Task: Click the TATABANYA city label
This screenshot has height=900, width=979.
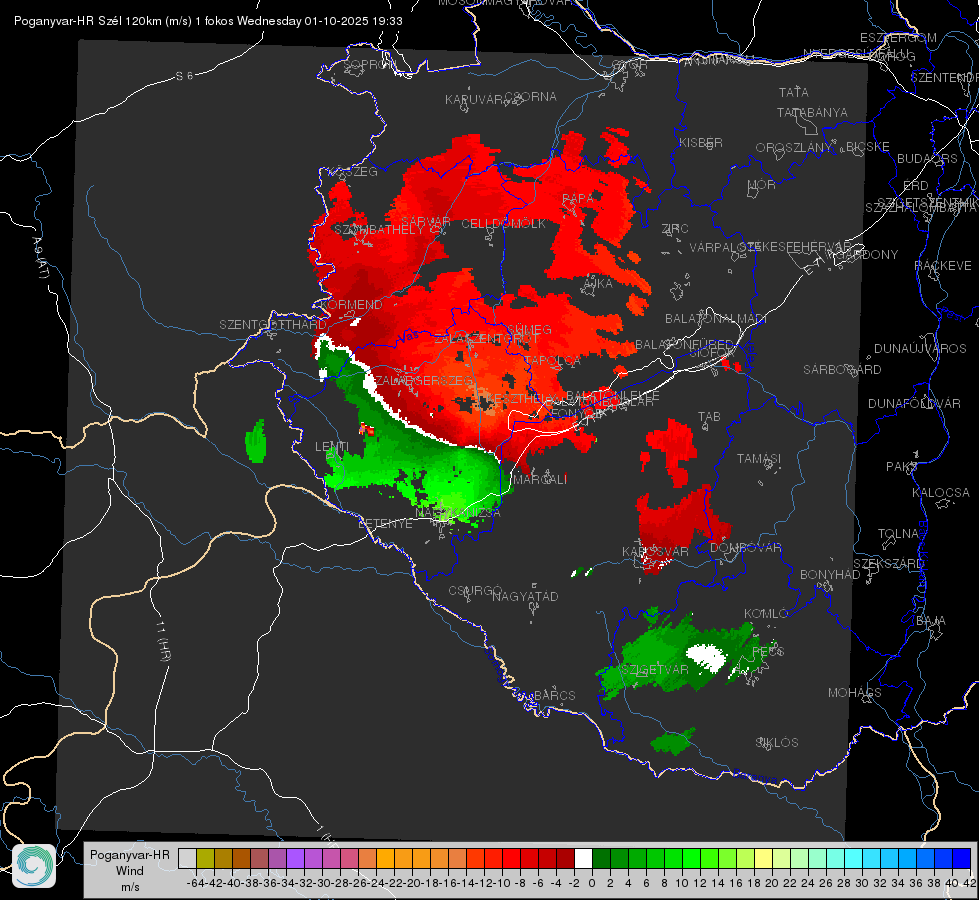Action: [x=812, y=112]
